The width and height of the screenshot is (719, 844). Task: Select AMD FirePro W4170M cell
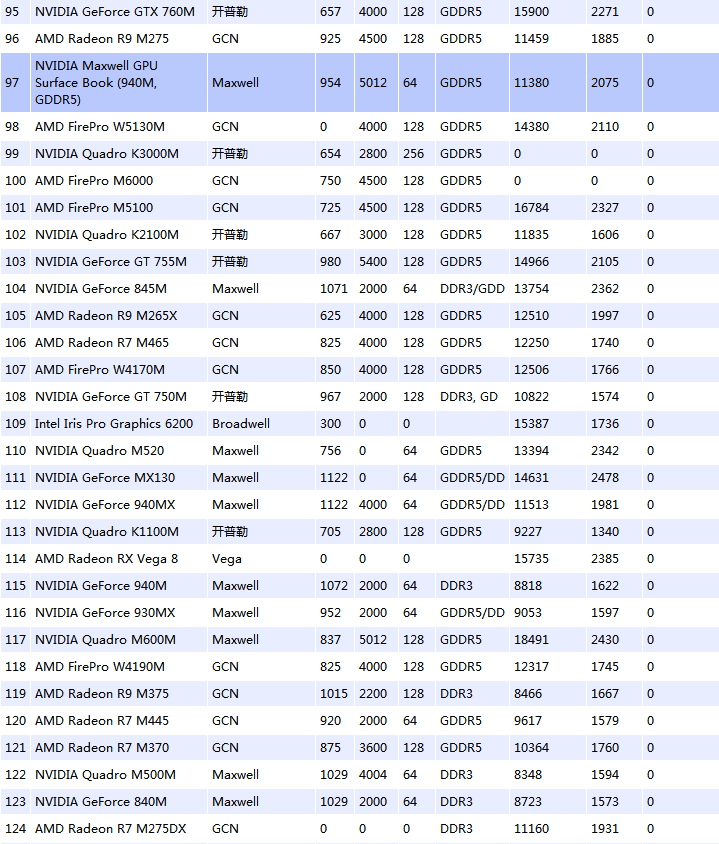coord(100,370)
